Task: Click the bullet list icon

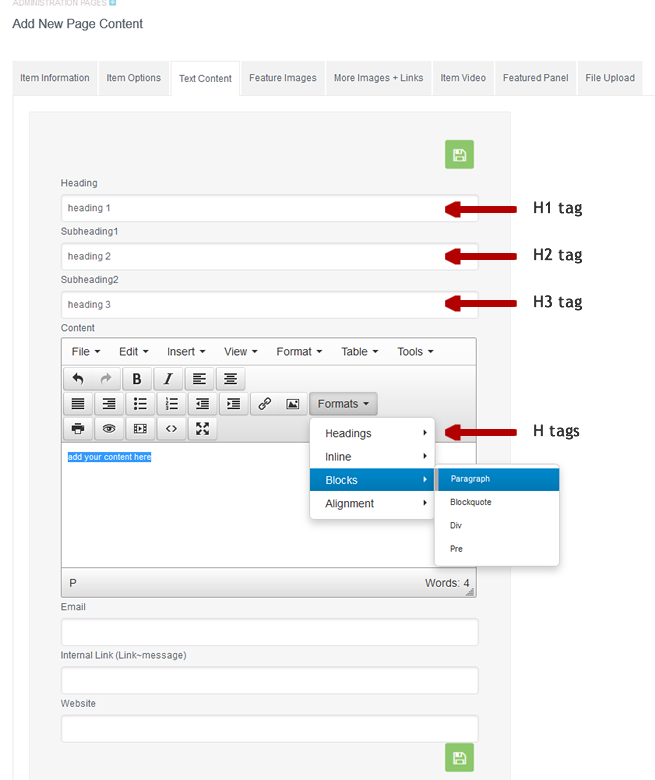Action: pyautogui.click(x=140, y=404)
